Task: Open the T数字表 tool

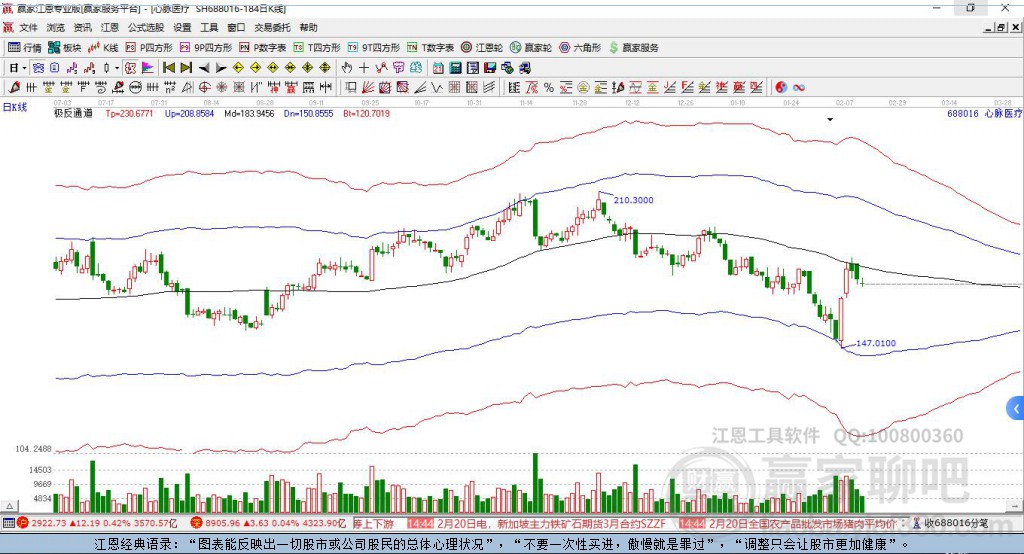Action: 430,48
